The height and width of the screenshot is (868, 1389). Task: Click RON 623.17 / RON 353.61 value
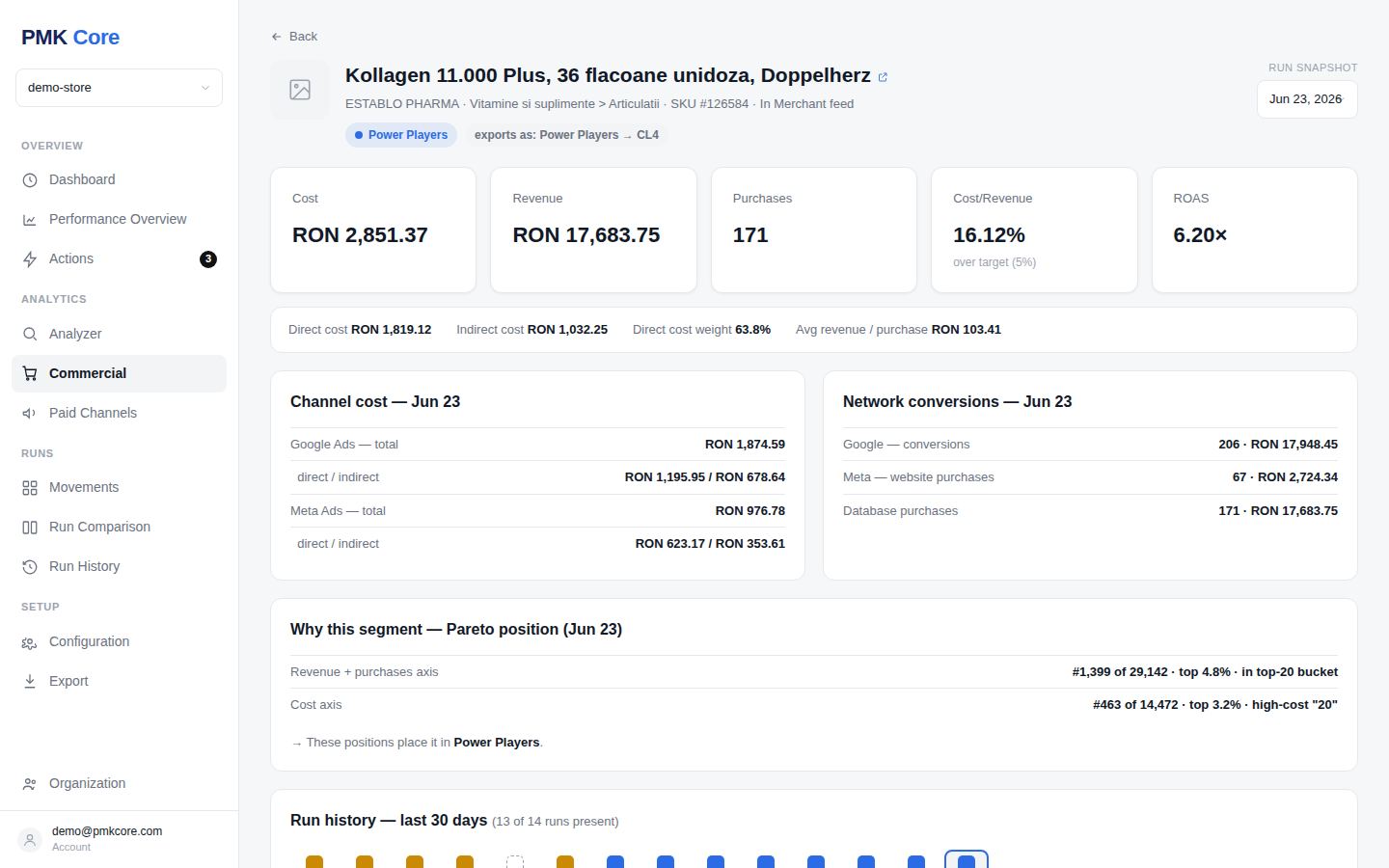(x=710, y=544)
